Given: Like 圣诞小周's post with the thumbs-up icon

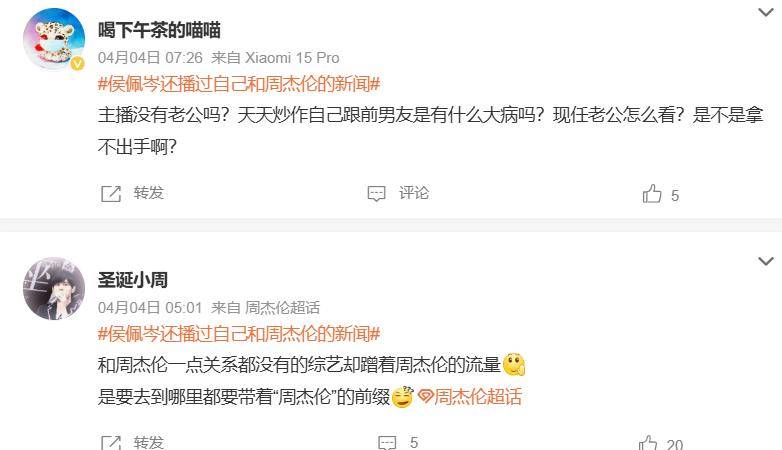Looking at the screenshot, I should 648,443.
